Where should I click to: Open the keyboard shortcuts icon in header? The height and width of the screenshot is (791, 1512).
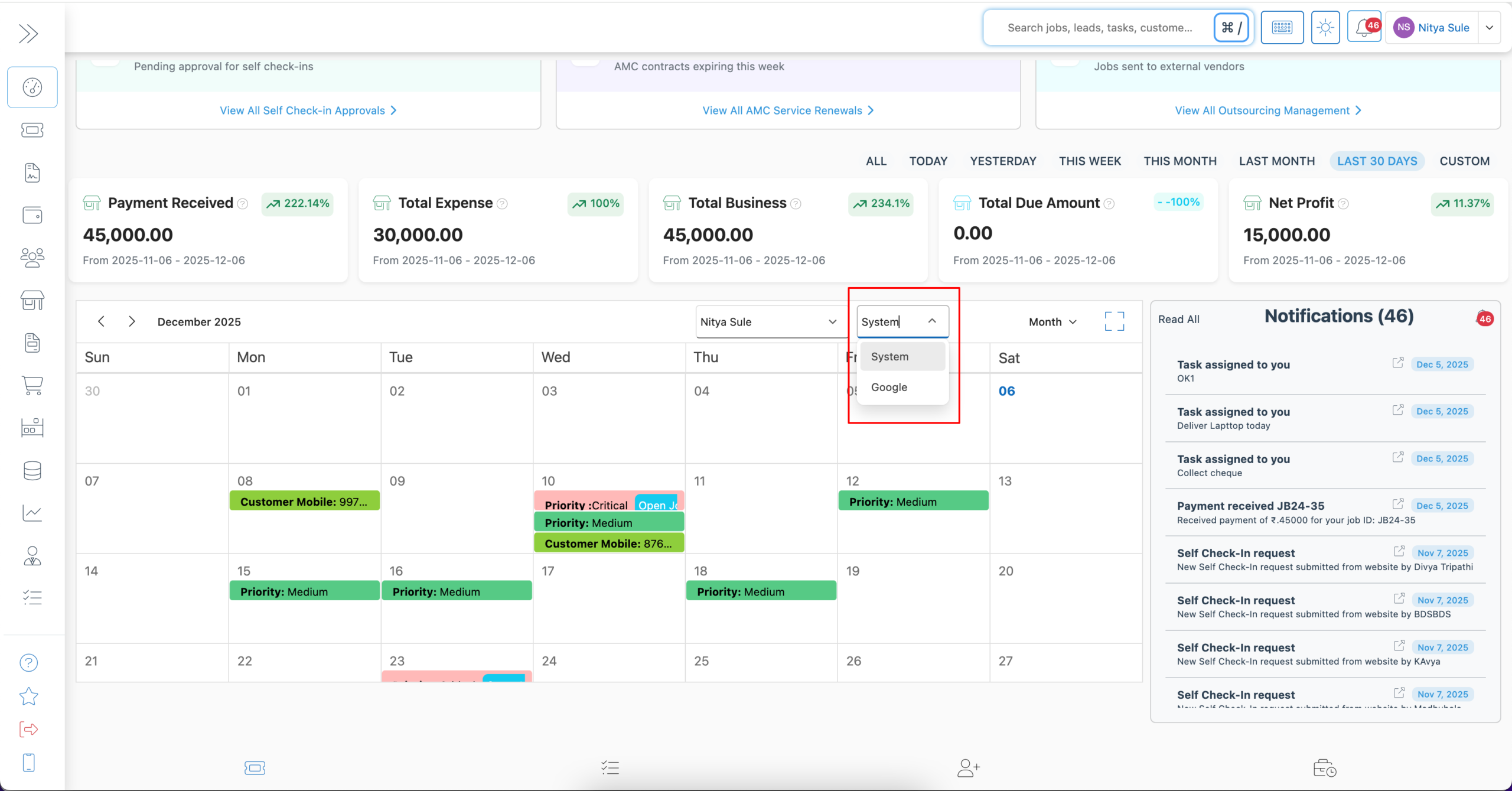pyautogui.click(x=1282, y=27)
